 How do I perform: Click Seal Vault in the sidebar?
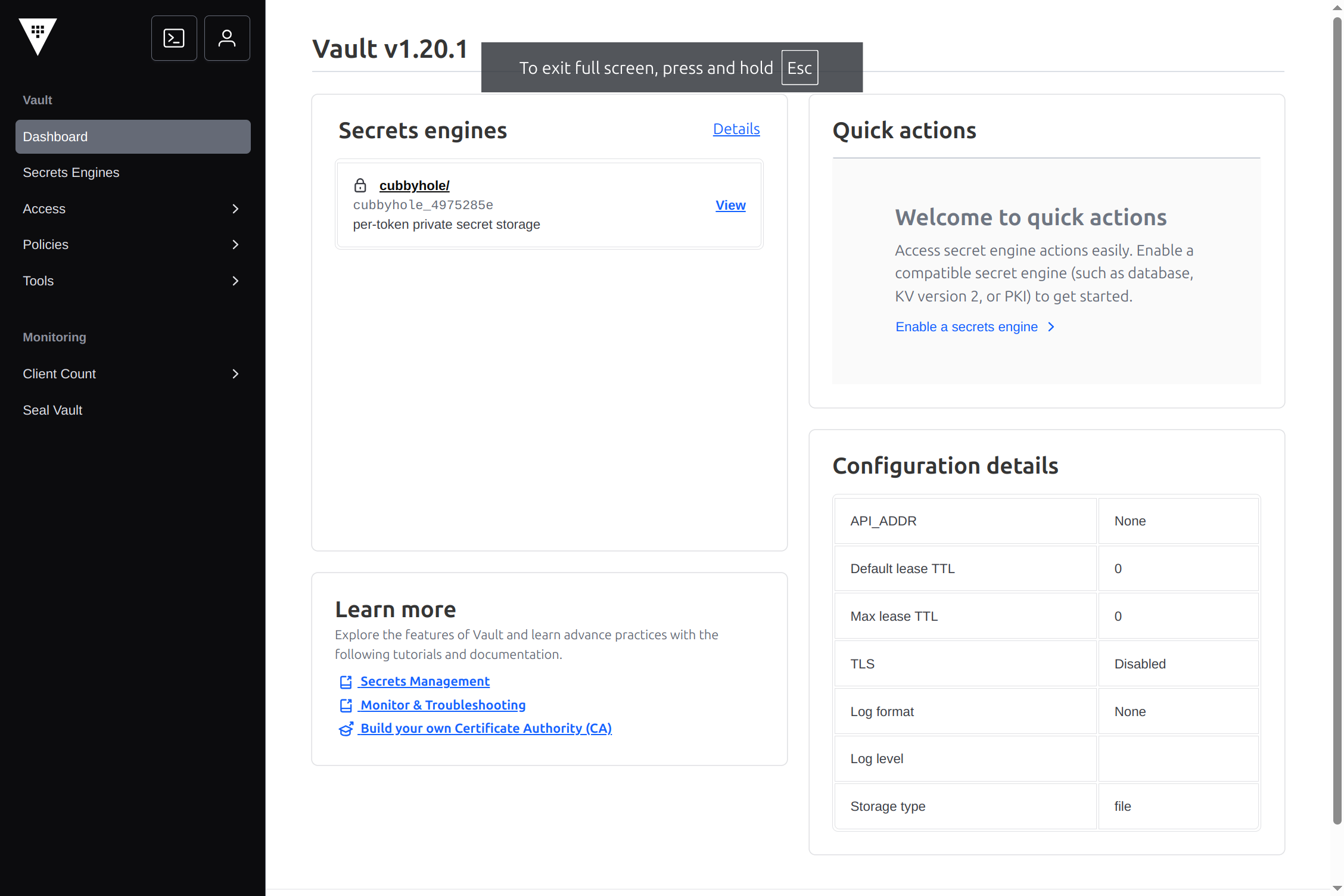(x=133, y=410)
